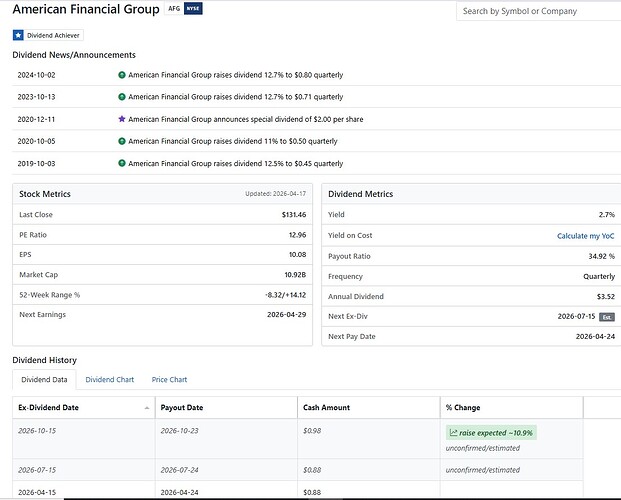The height and width of the screenshot is (500, 621).
Task: Click the AFG ticker symbol badge
Action: click(x=174, y=8)
